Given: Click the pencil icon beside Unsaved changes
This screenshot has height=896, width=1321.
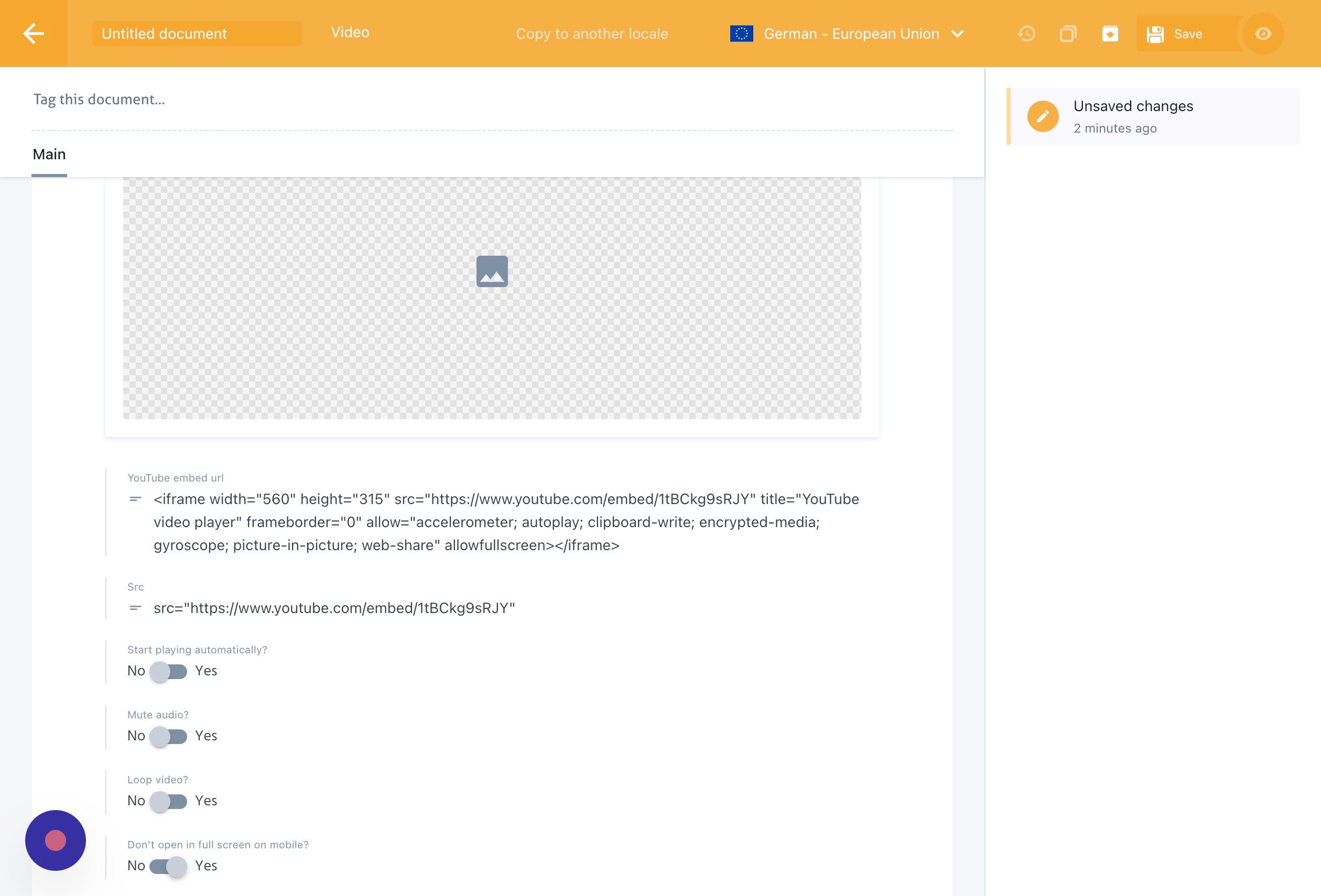Looking at the screenshot, I should 1043,116.
